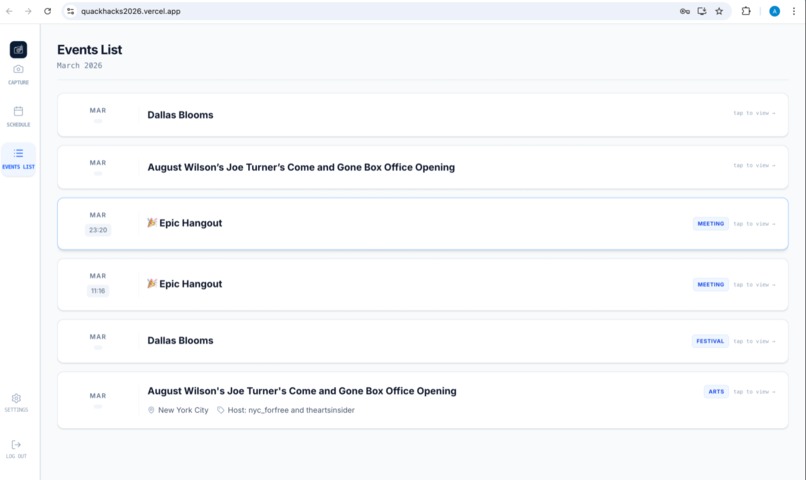Open the Epic Hangout event at 11:16

(423, 284)
